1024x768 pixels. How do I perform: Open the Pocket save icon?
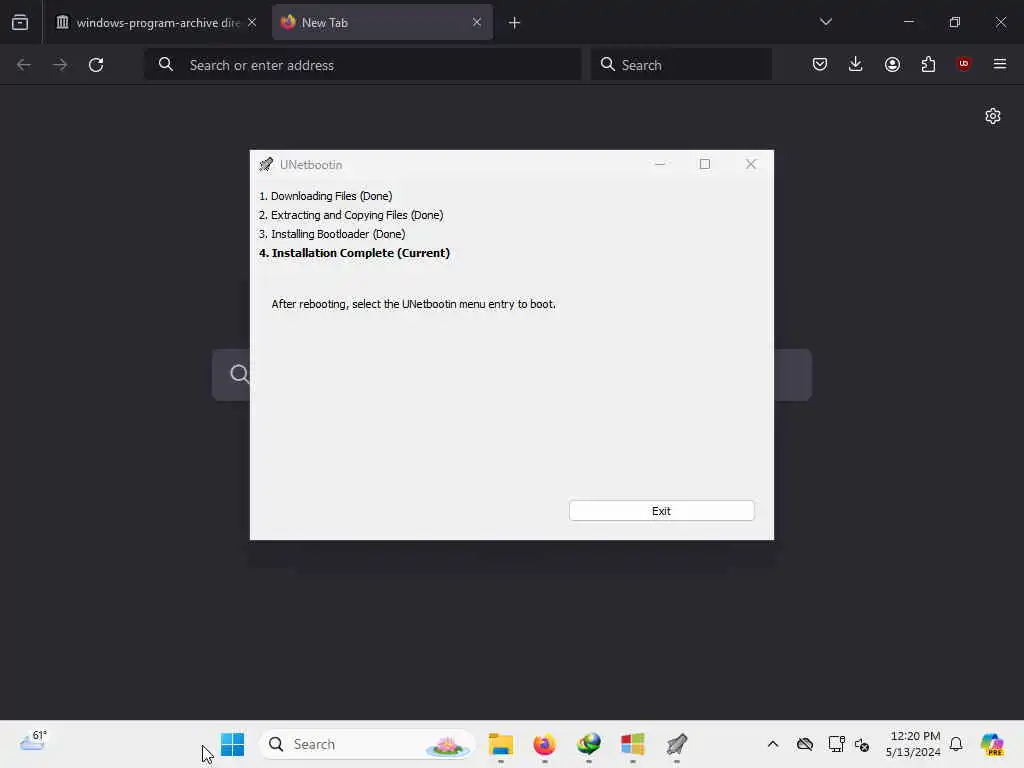[820, 64]
